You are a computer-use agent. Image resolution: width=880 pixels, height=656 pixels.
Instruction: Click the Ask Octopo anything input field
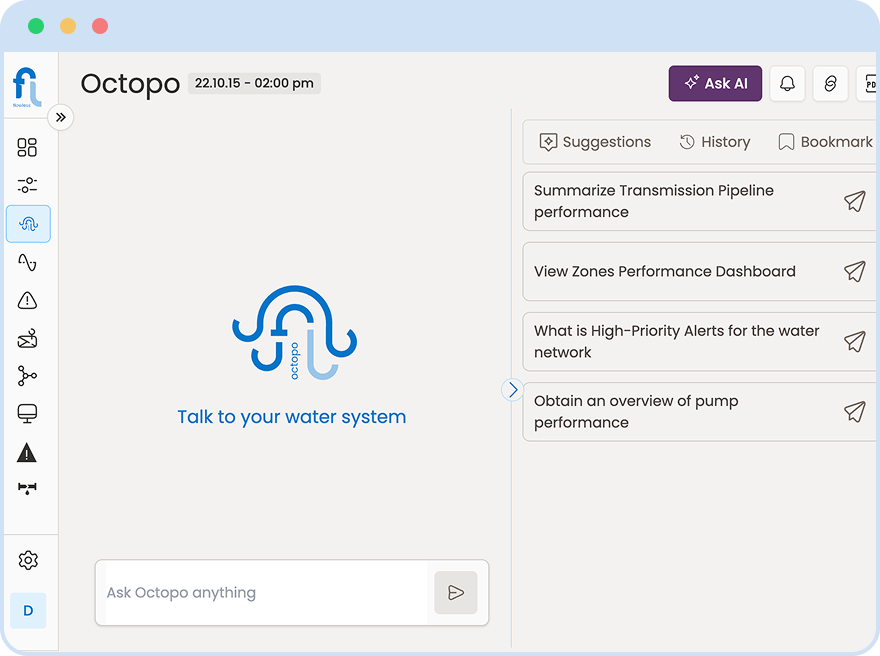pos(260,592)
